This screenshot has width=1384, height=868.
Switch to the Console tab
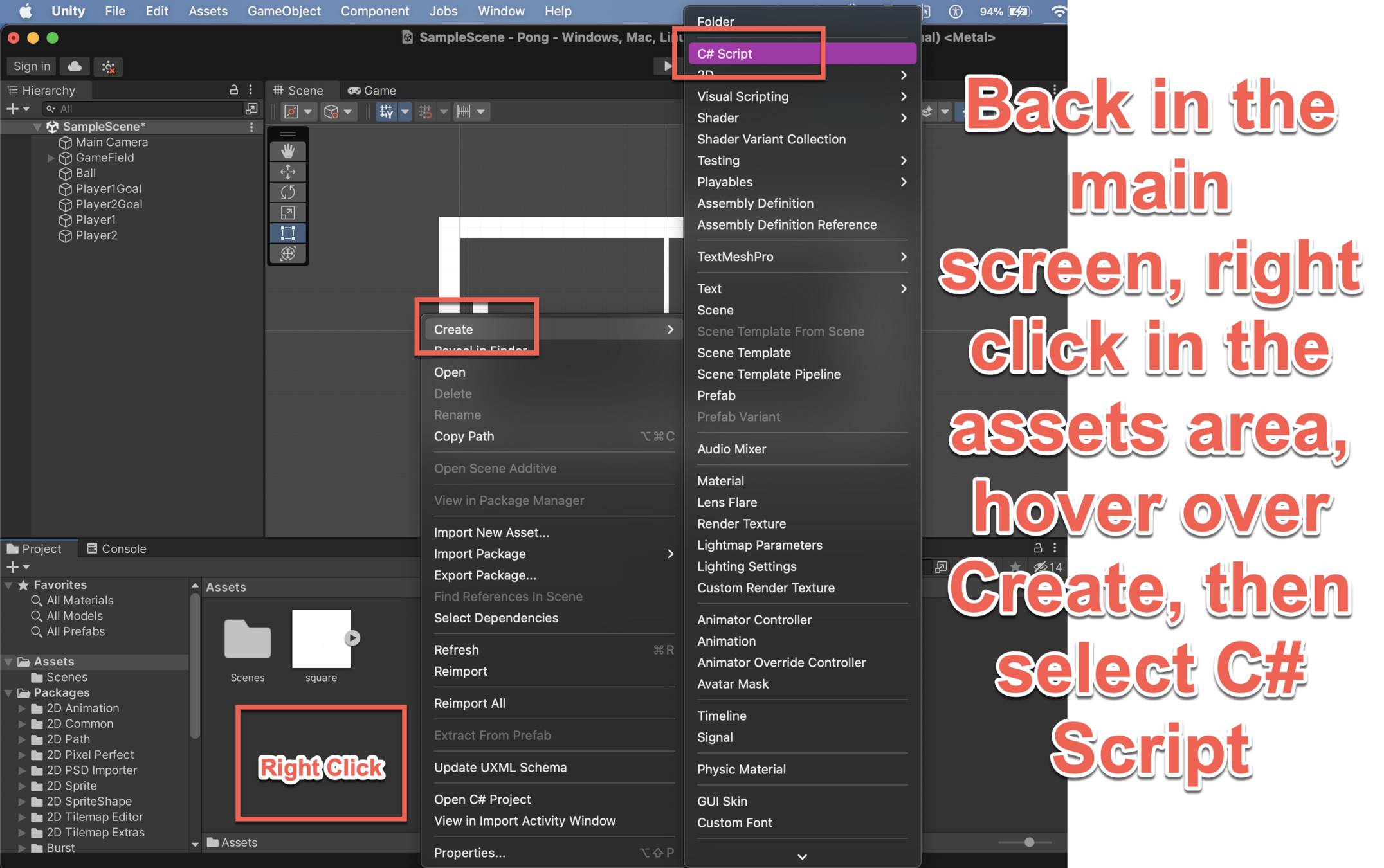pyautogui.click(x=116, y=548)
